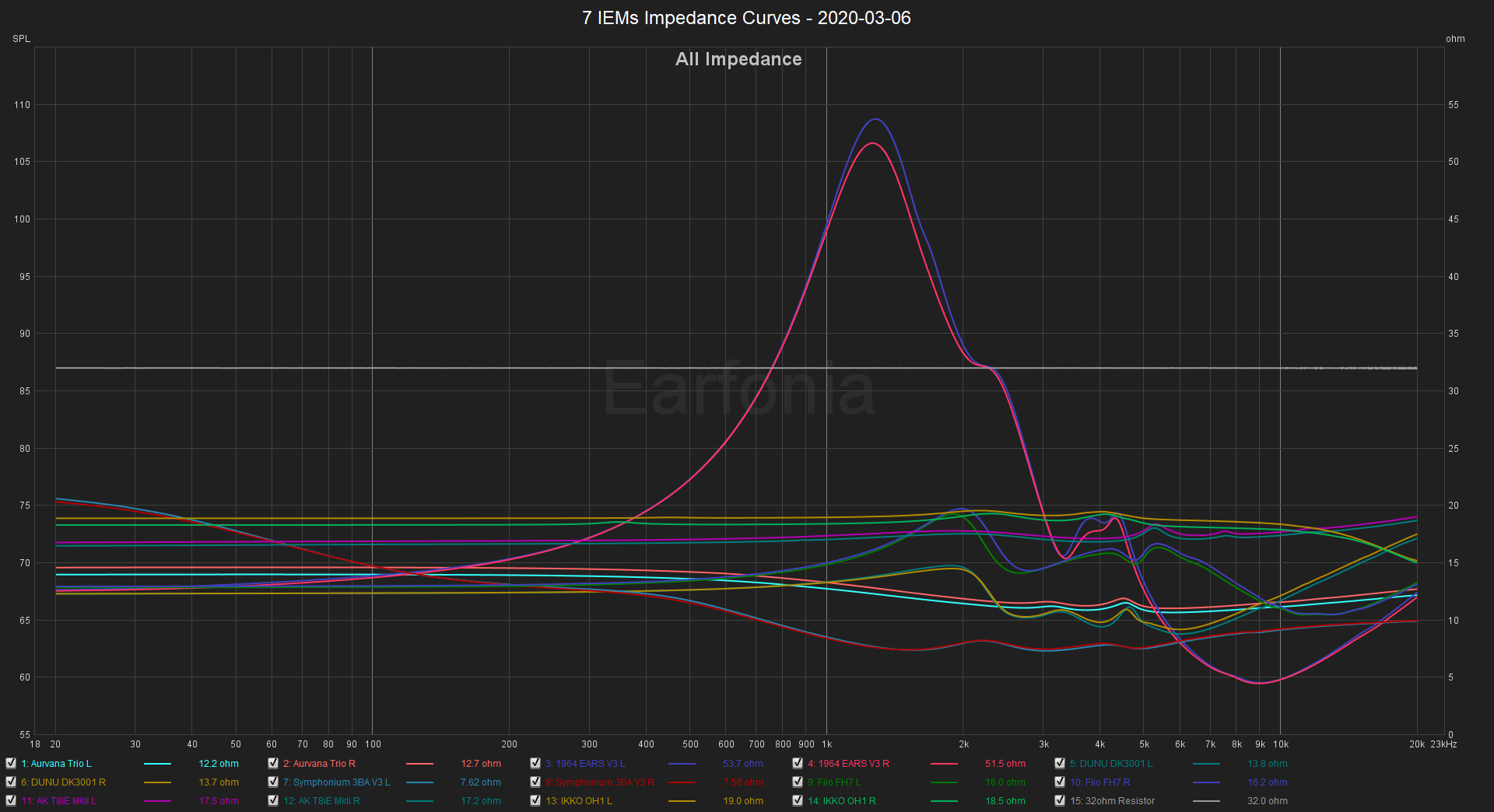Select the '15: 32ohm Resistor' legend label
Image resolution: width=1494 pixels, height=812 pixels.
[1112, 801]
